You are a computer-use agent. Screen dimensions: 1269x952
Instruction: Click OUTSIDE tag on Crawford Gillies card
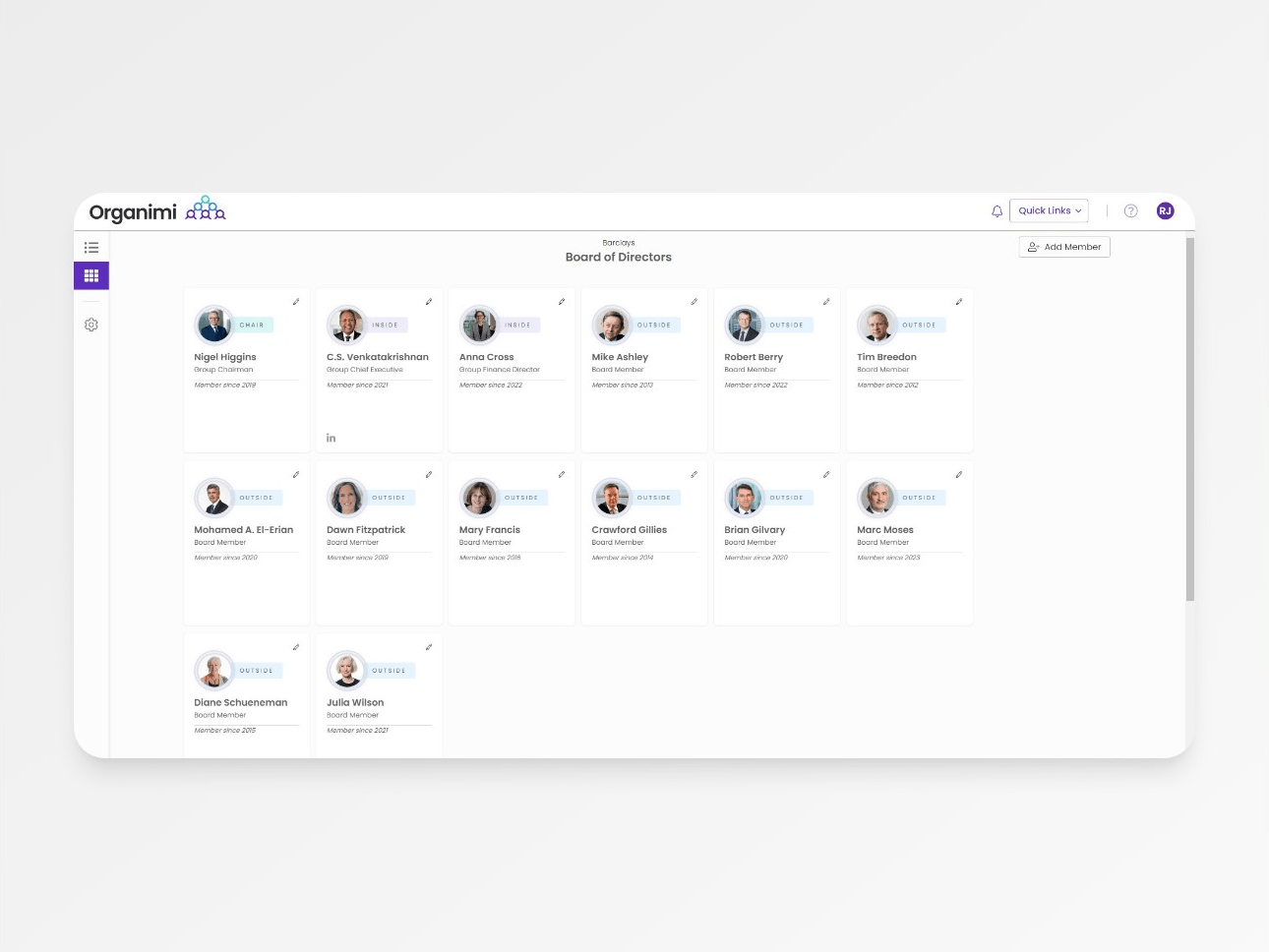pyautogui.click(x=654, y=498)
